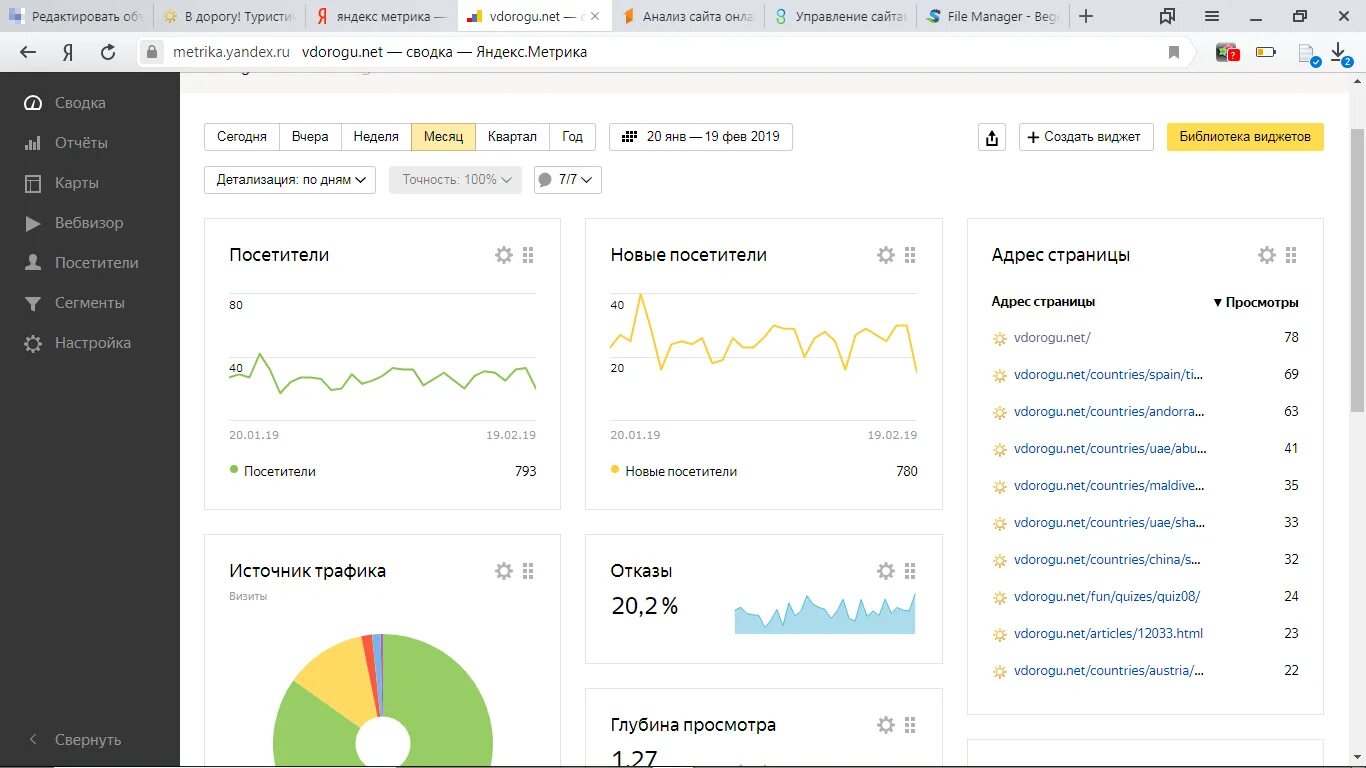Click Библиотека виджетов button
This screenshot has width=1366, height=768.
pyautogui.click(x=1245, y=137)
